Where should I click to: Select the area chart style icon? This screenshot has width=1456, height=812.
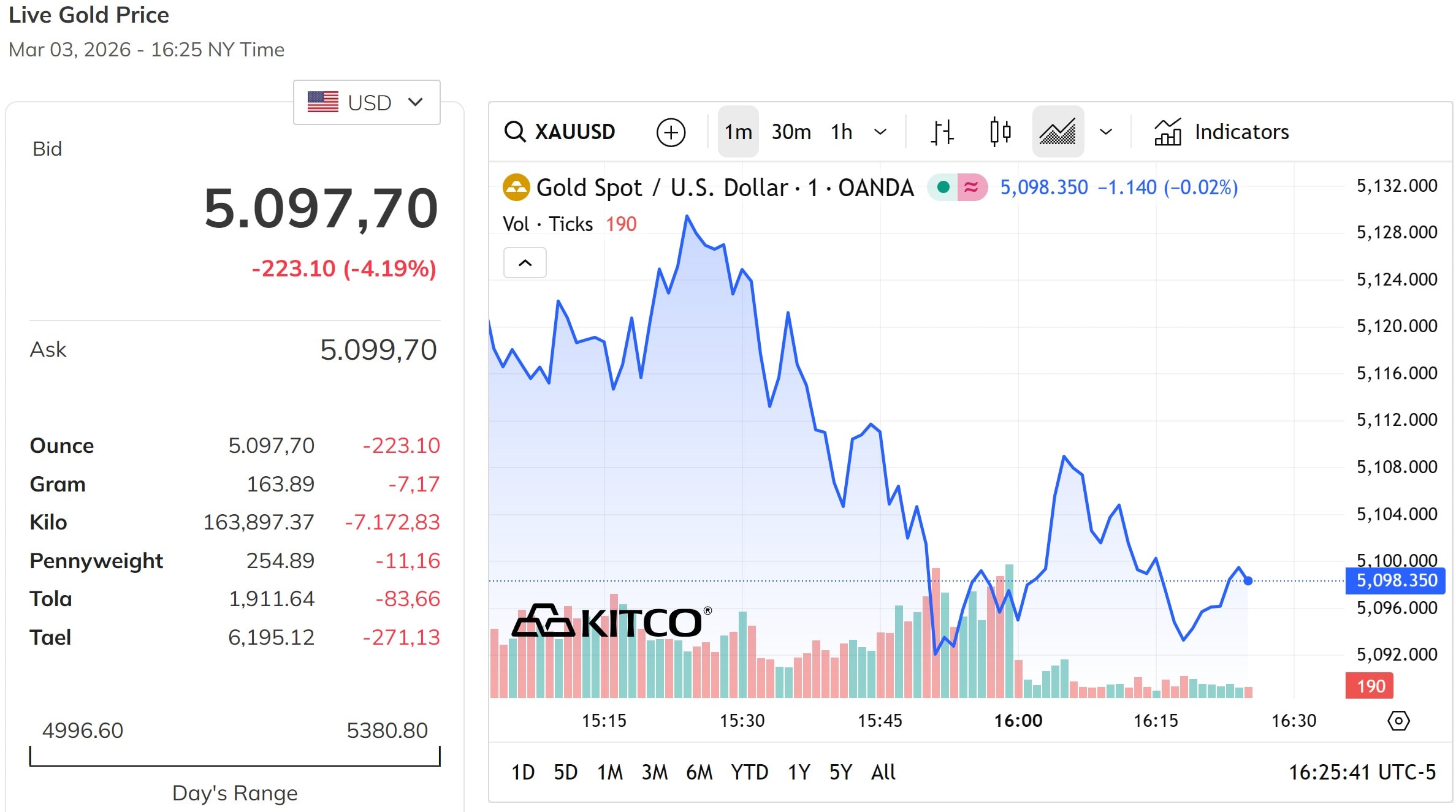(x=1058, y=132)
